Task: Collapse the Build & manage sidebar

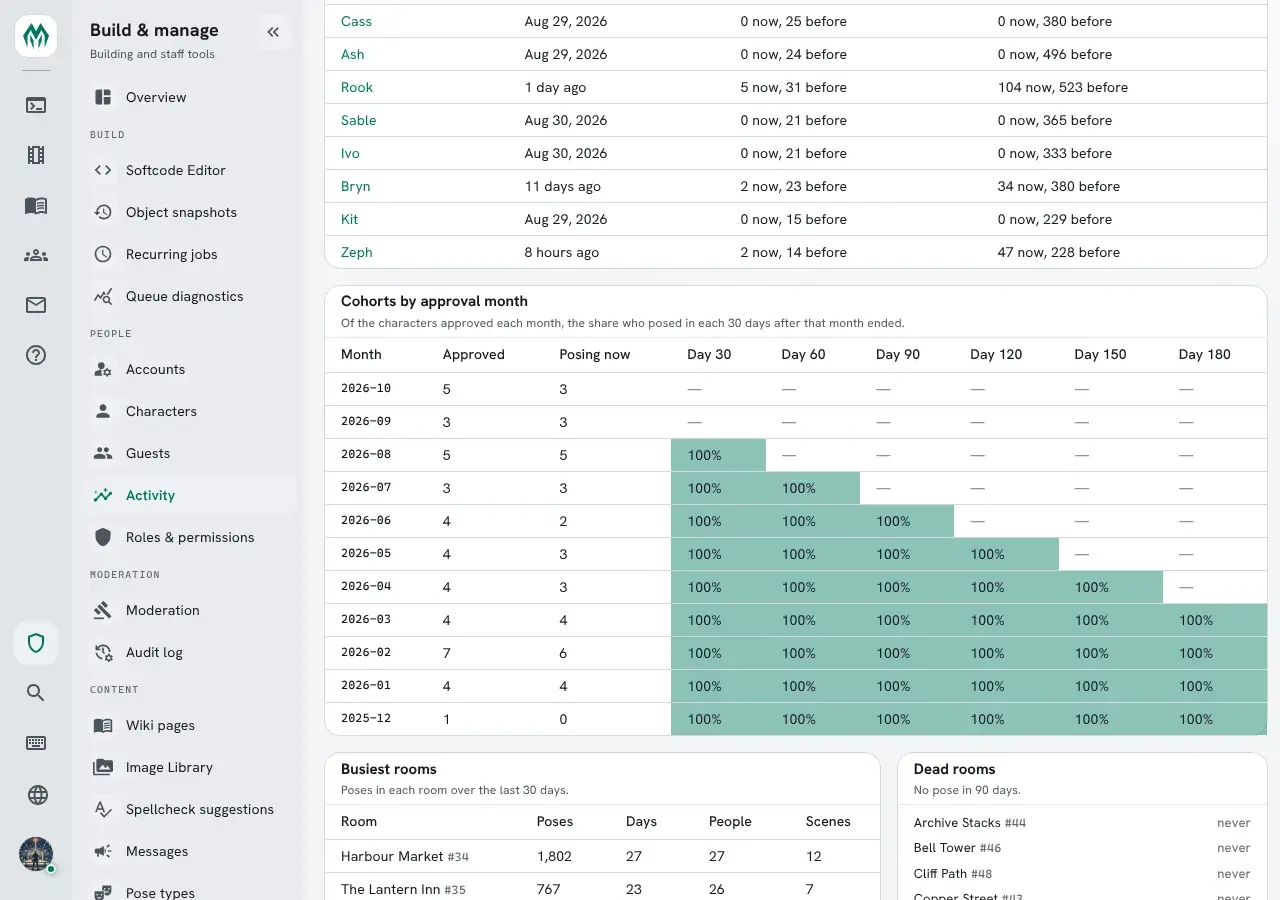Action: 273,32
